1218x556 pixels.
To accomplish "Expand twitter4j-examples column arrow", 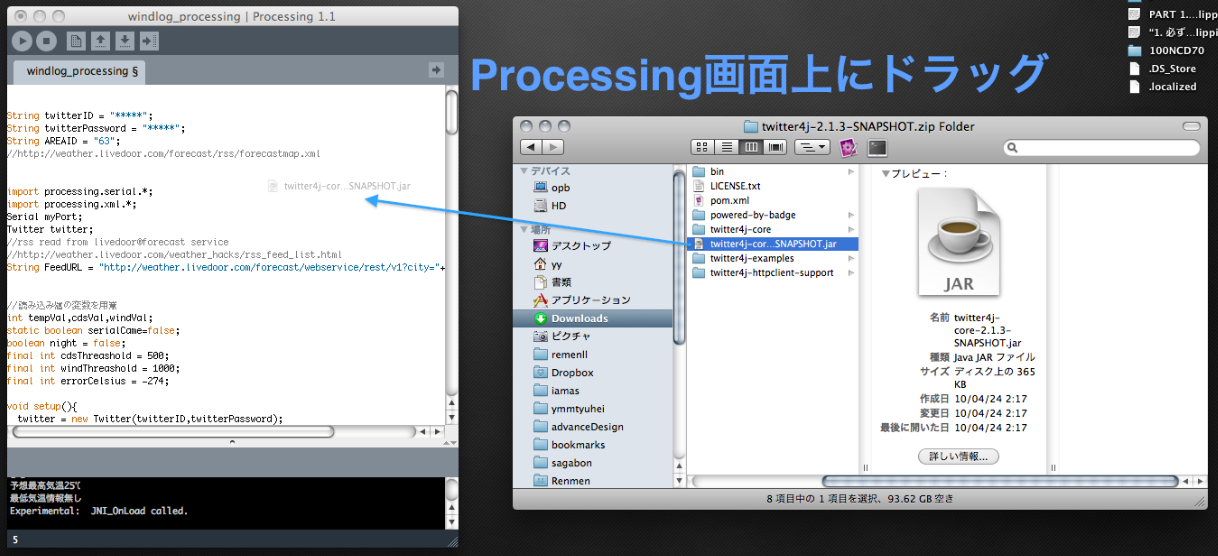I will (852, 258).
